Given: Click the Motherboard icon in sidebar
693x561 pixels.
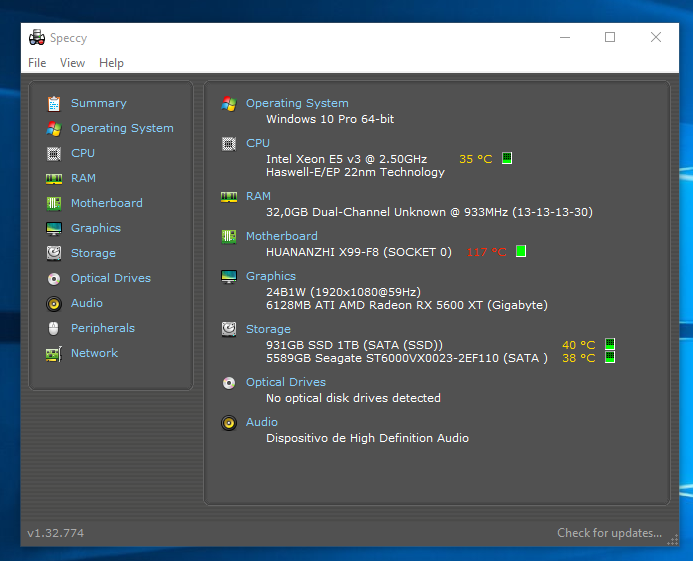Looking at the screenshot, I should point(54,203).
